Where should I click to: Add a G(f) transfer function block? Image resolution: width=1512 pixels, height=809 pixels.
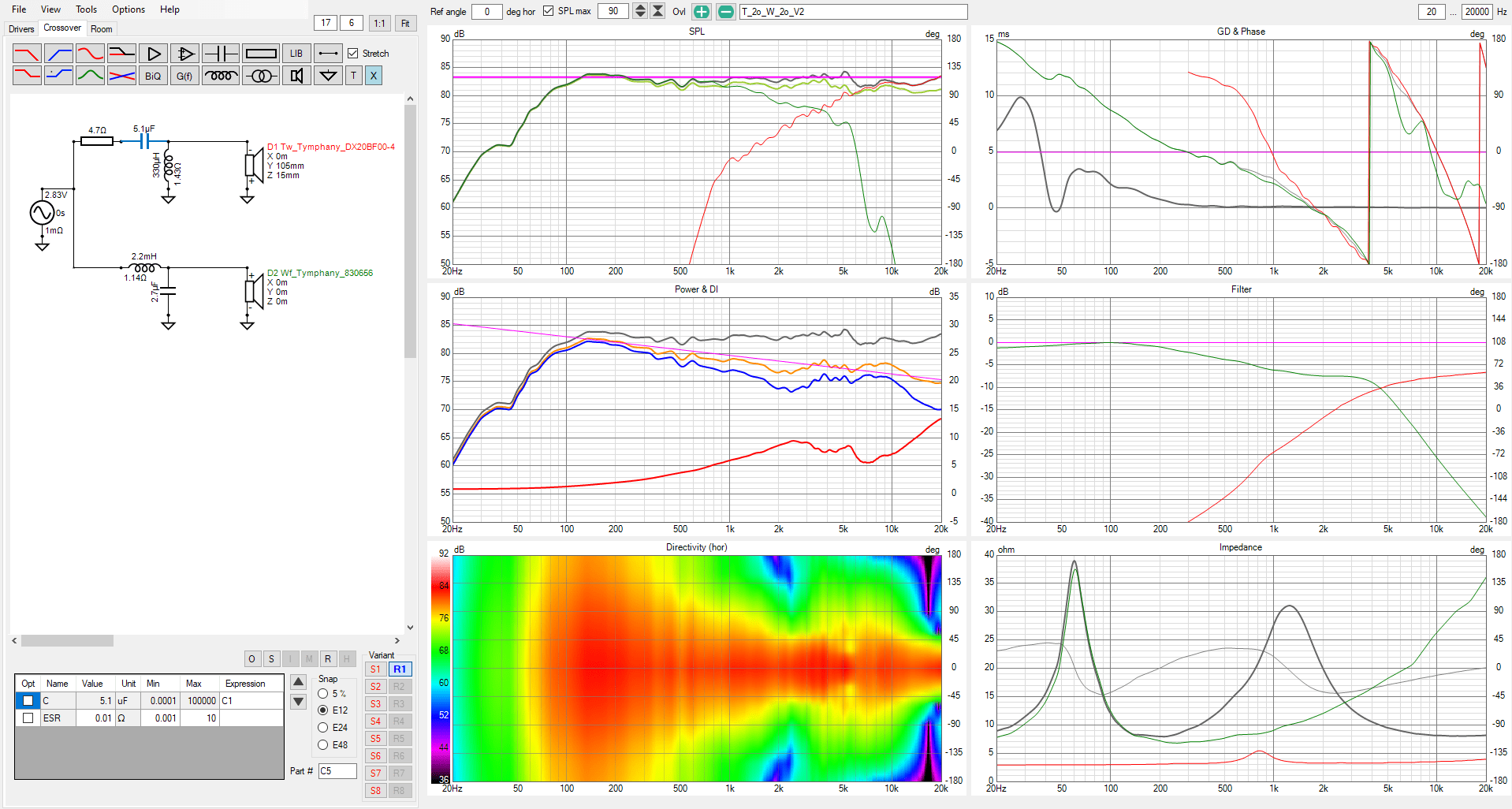click(x=184, y=76)
